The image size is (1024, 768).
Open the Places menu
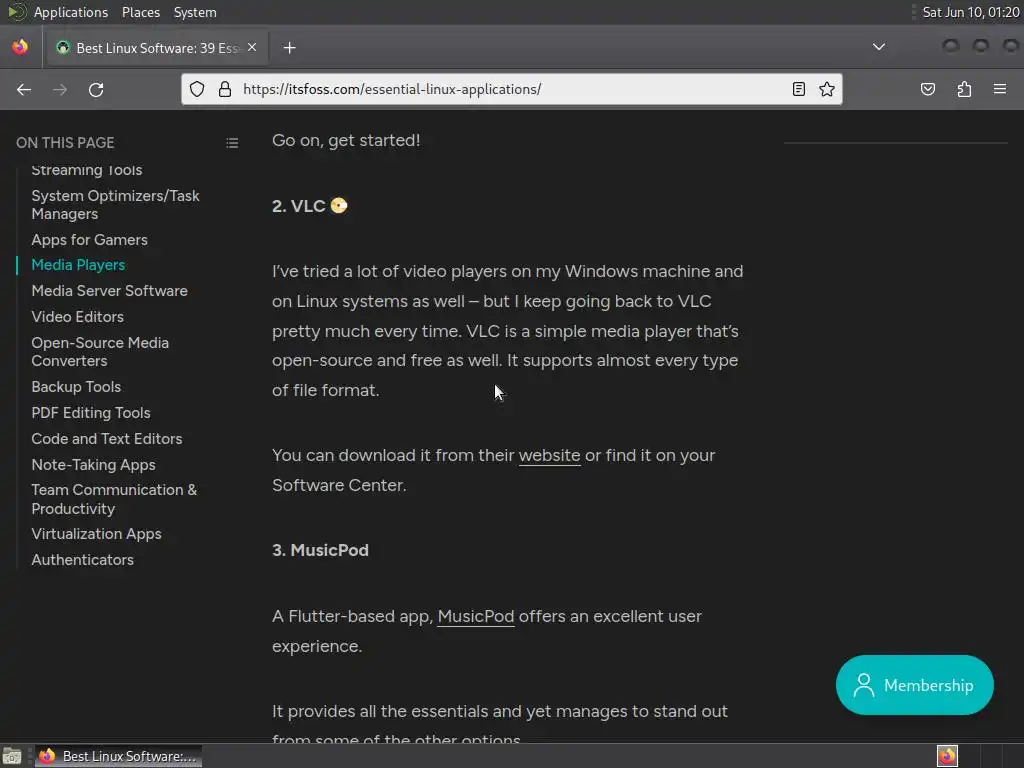pyautogui.click(x=140, y=12)
